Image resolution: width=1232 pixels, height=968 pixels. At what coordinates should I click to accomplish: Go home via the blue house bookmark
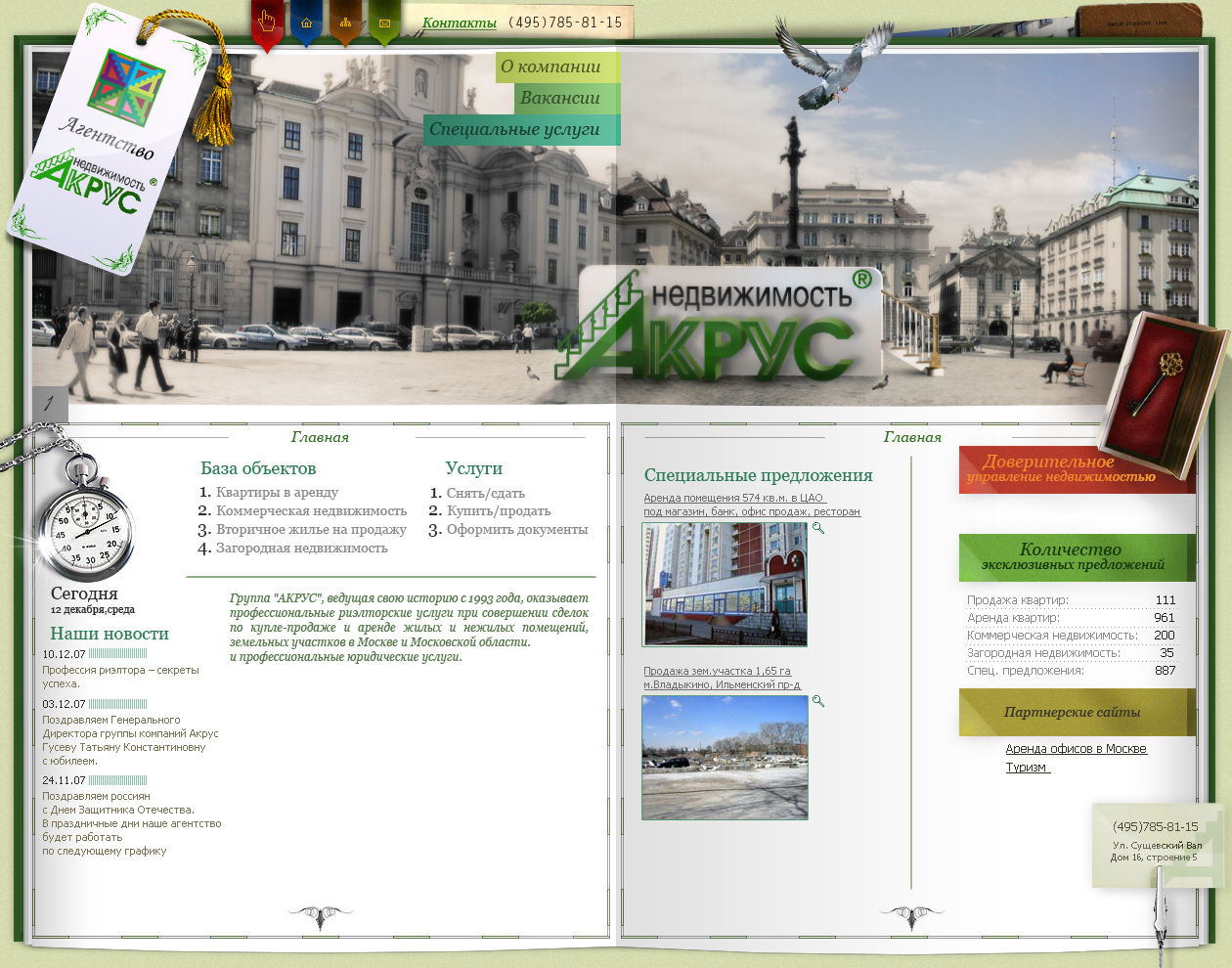click(x=306, y=22)
